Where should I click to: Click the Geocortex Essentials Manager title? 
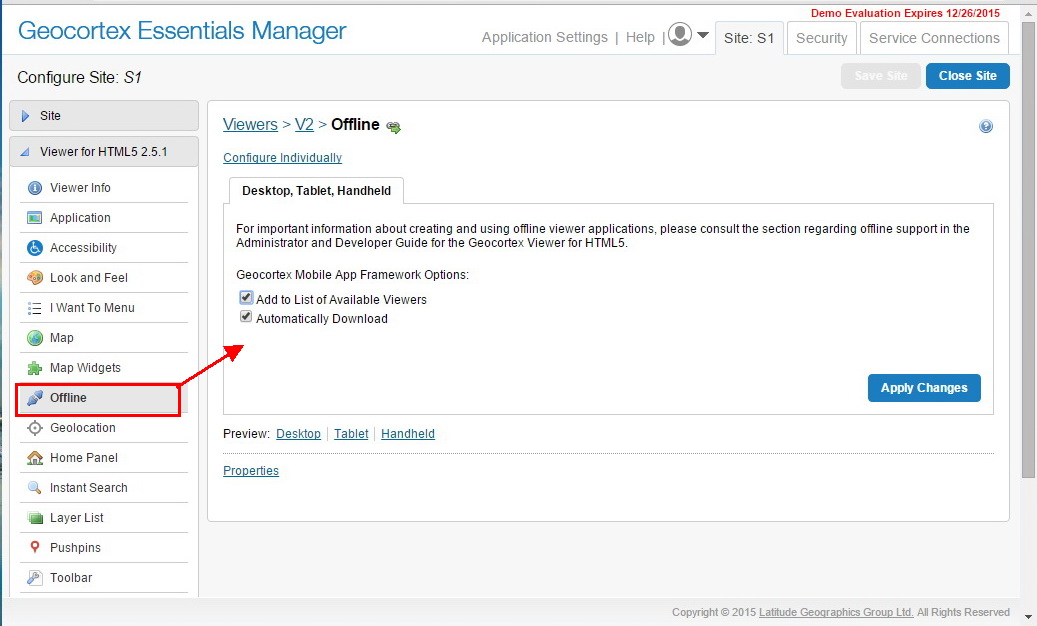point(182,31)
